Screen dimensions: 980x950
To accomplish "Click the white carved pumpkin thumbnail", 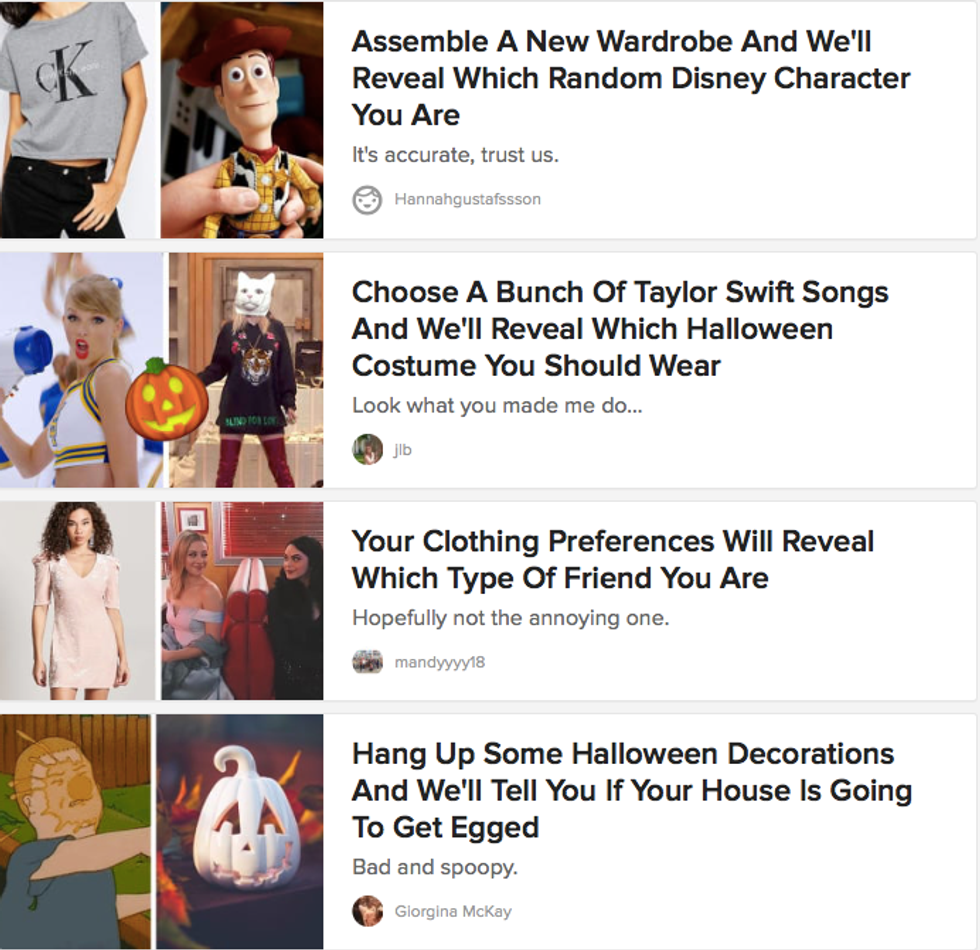I will [x=240, y=832].
